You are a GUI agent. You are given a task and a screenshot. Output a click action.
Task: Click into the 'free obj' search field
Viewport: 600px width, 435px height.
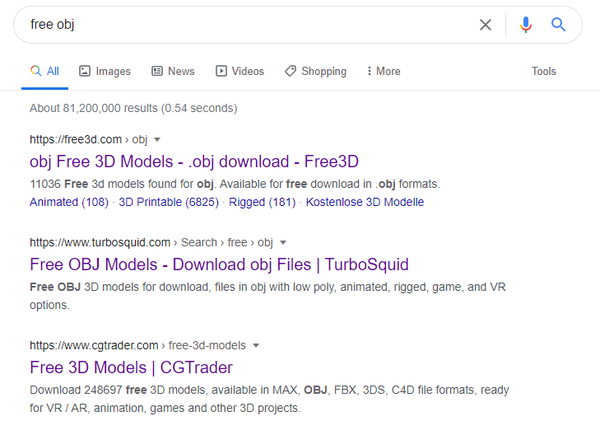[240, 25]
